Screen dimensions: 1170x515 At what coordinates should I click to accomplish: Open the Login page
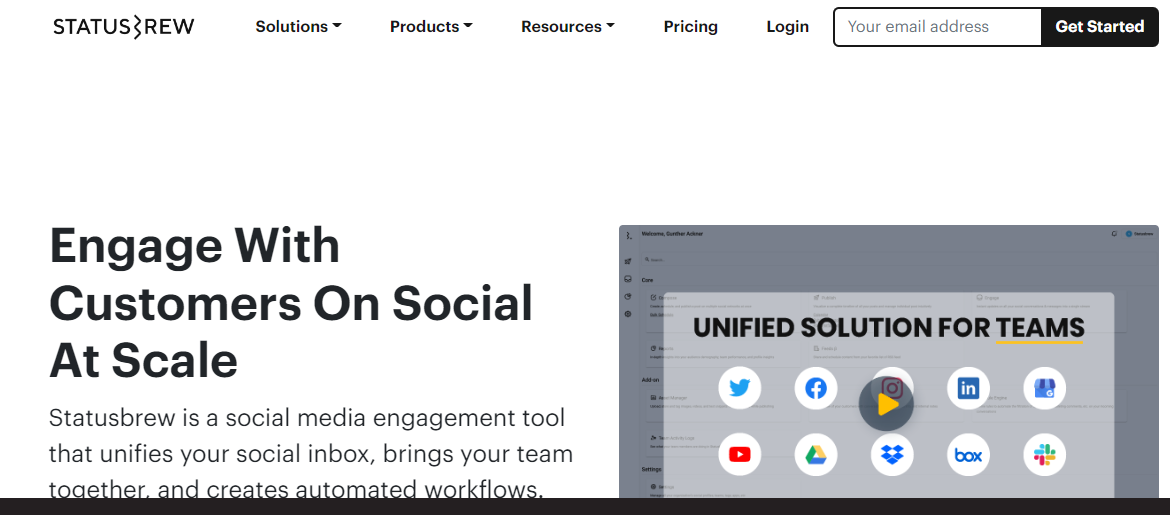point(787,27)
